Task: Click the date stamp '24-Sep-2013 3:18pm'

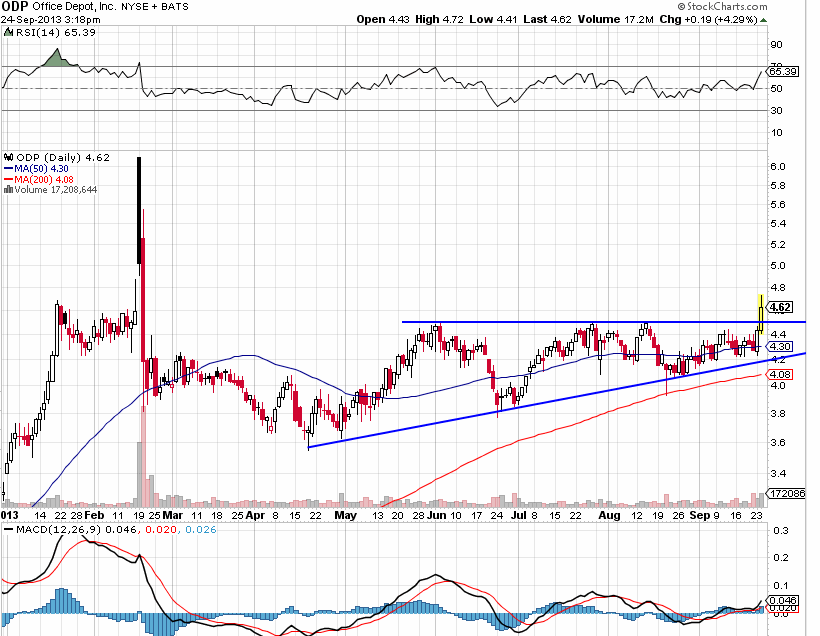Action: [x=51, y=20]
